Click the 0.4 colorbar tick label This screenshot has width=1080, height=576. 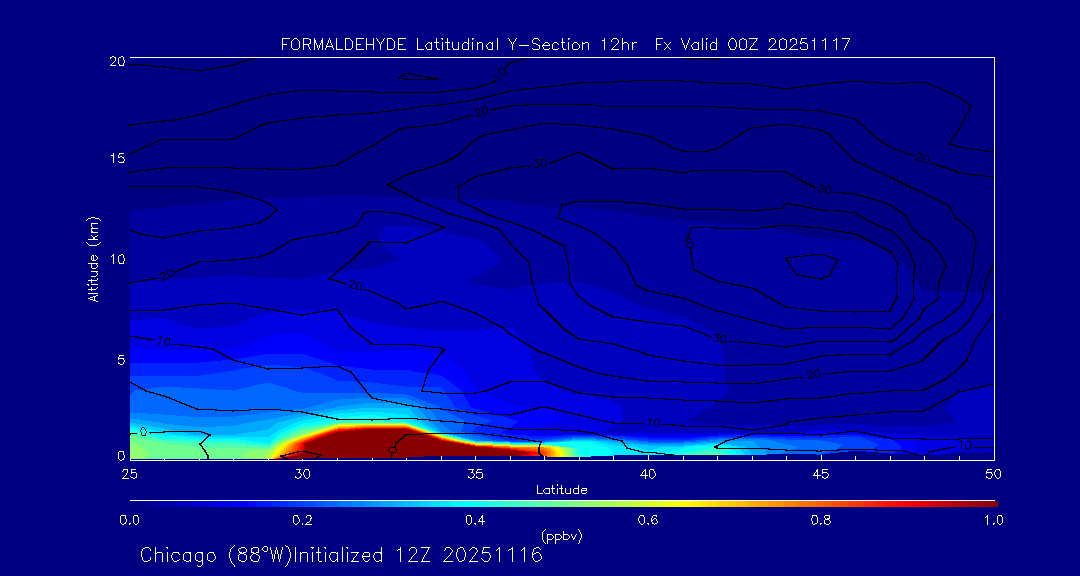(475, 520)
